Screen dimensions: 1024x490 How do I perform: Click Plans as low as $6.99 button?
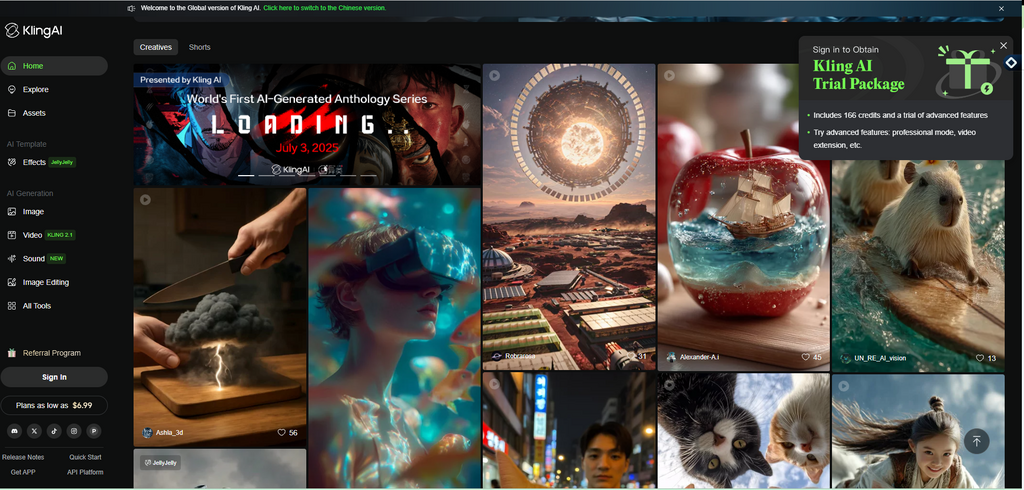[x=54, y=405]
